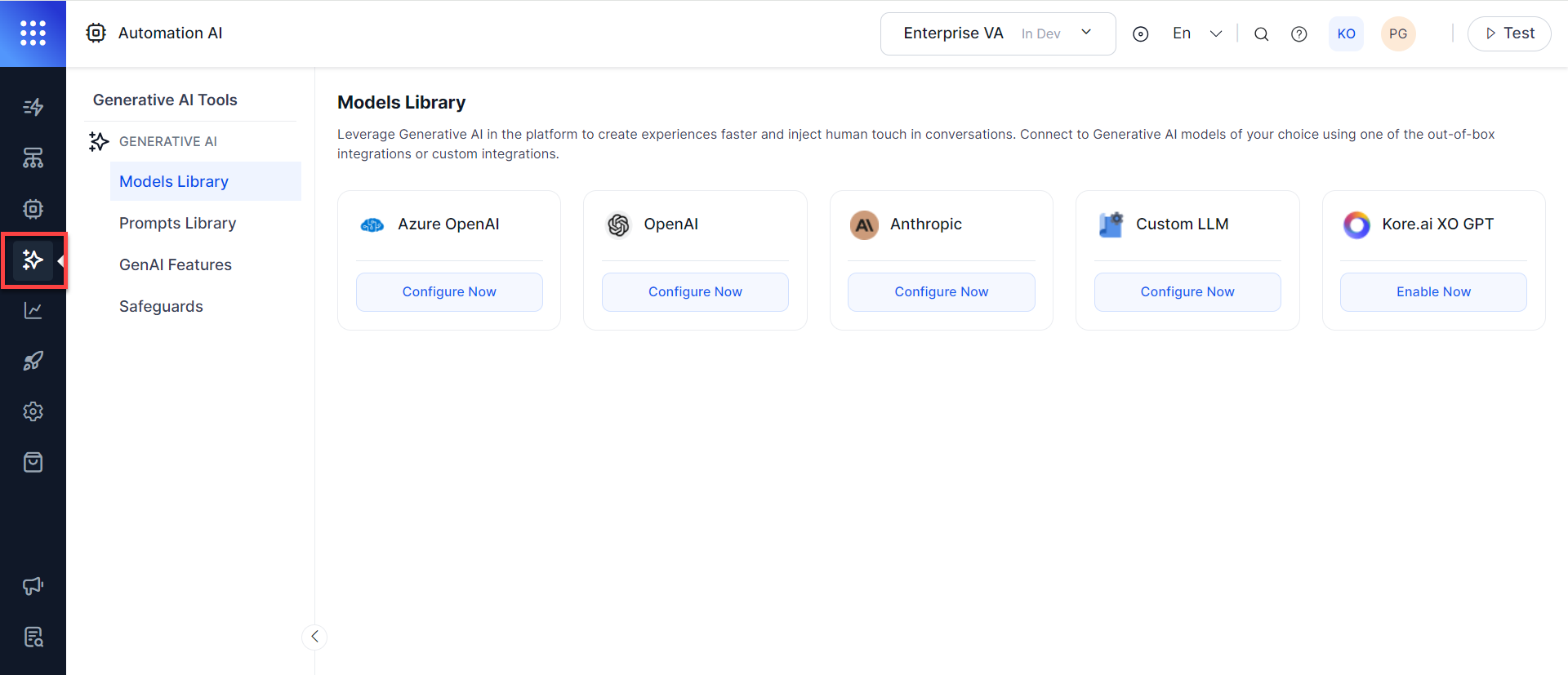Click the lightning flows icon in sidebar
This screenshot has width=1568, height=675.
33,107
